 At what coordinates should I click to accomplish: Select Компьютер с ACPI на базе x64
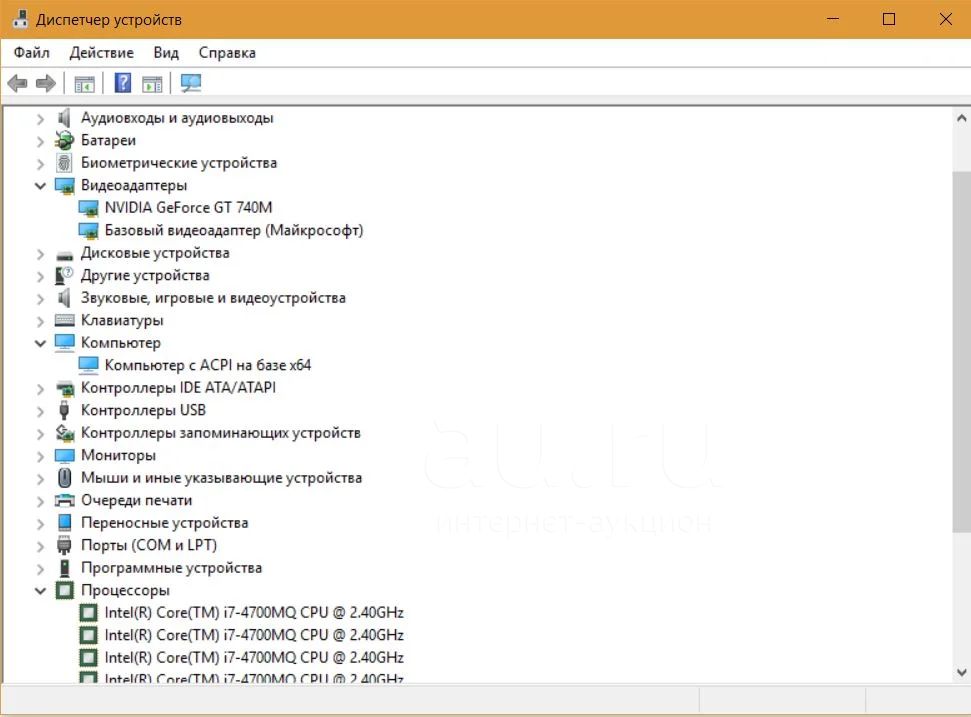coord(207,365)
